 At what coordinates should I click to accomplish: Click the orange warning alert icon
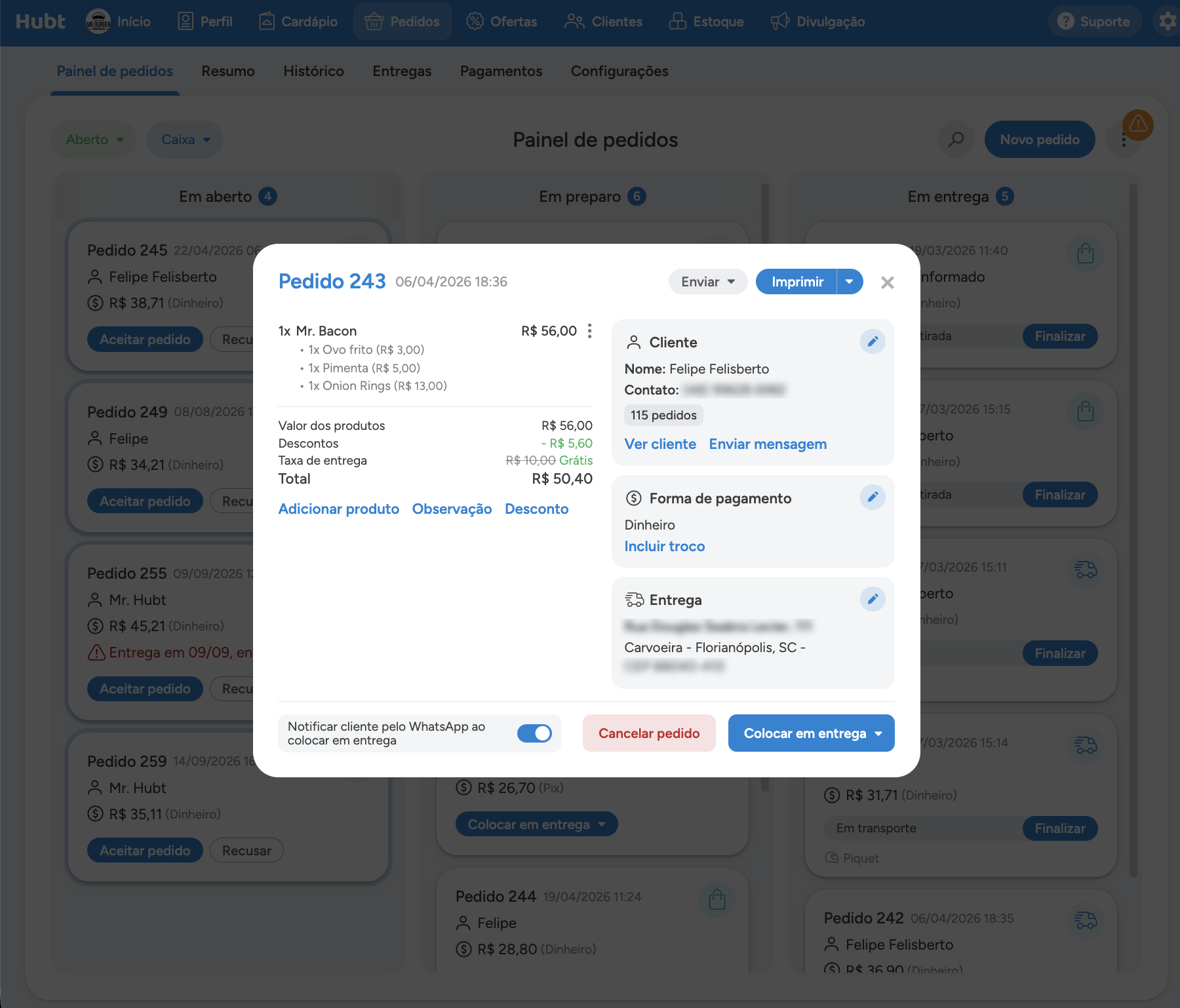coord(1138,125)
